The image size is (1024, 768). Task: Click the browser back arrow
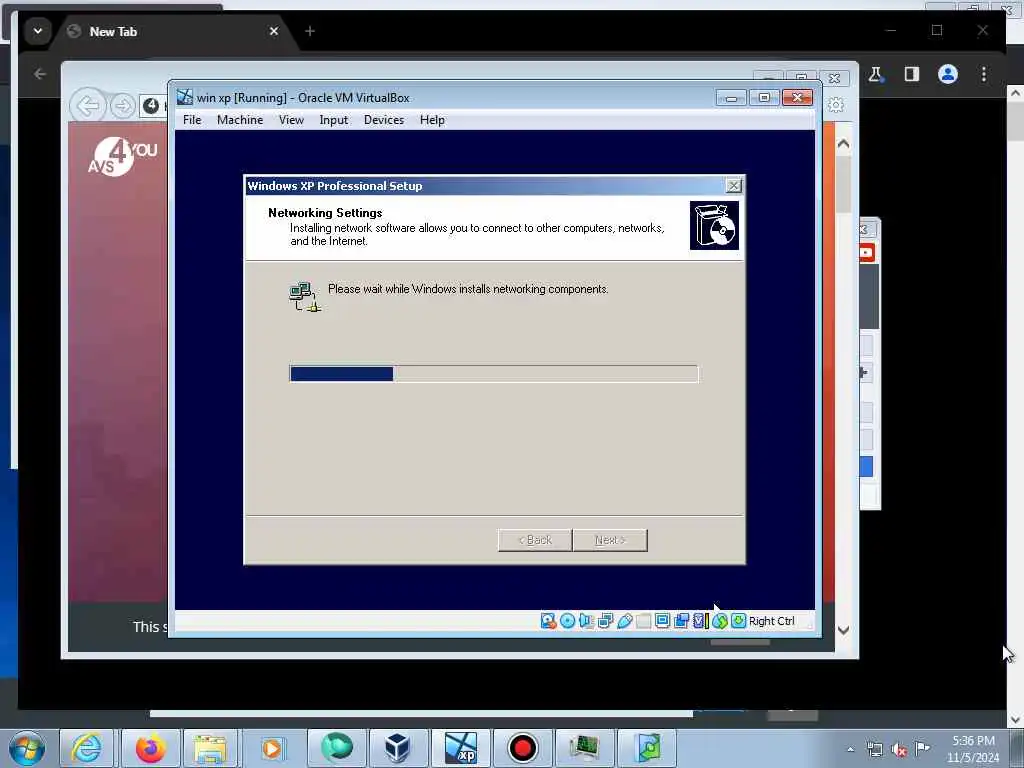(x=40, y=74)
